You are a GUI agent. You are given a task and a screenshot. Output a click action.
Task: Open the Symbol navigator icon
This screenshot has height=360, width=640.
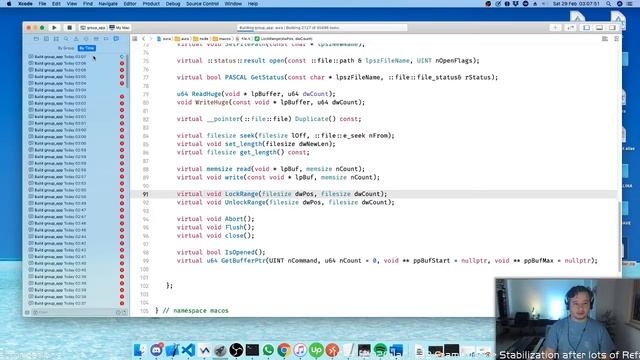(56, 39)
